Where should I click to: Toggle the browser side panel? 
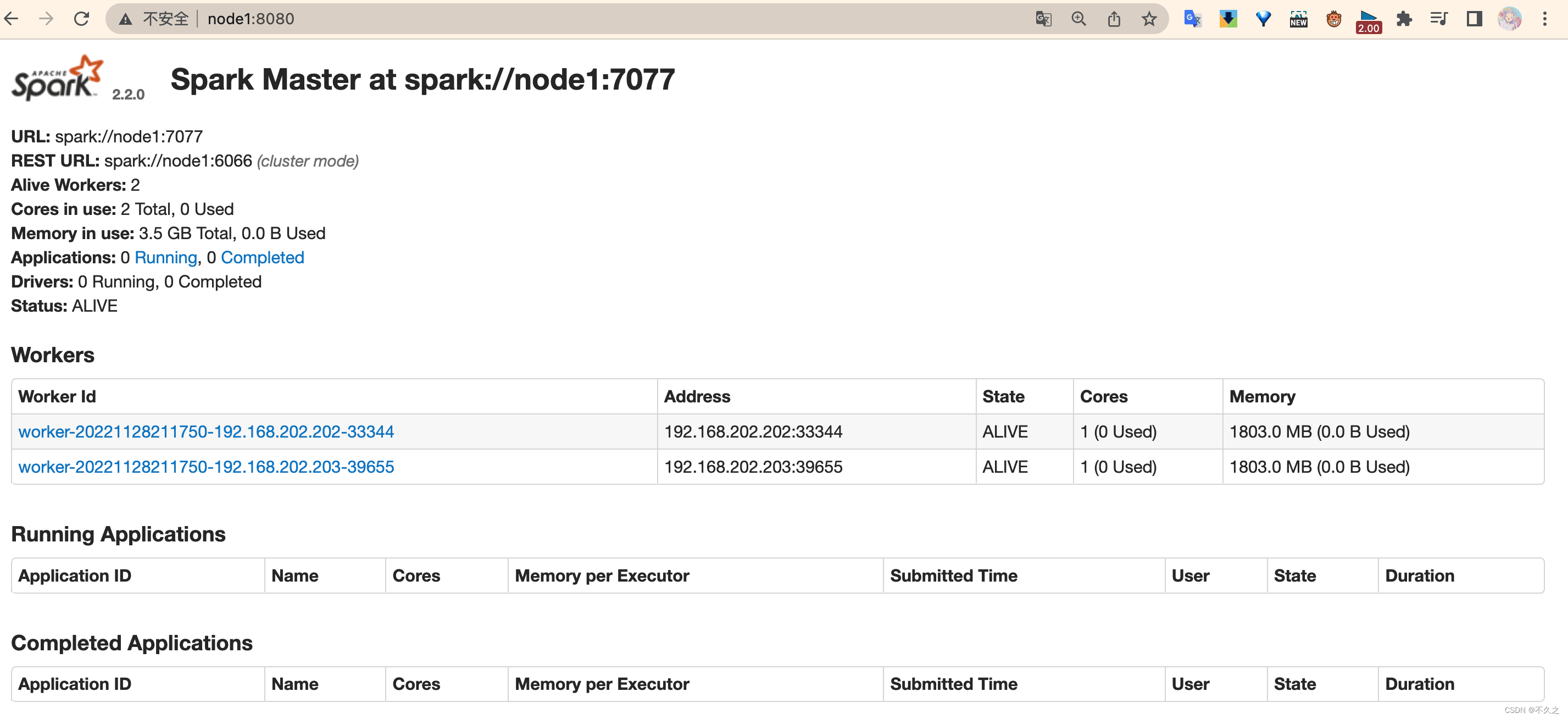[1474, 19]
